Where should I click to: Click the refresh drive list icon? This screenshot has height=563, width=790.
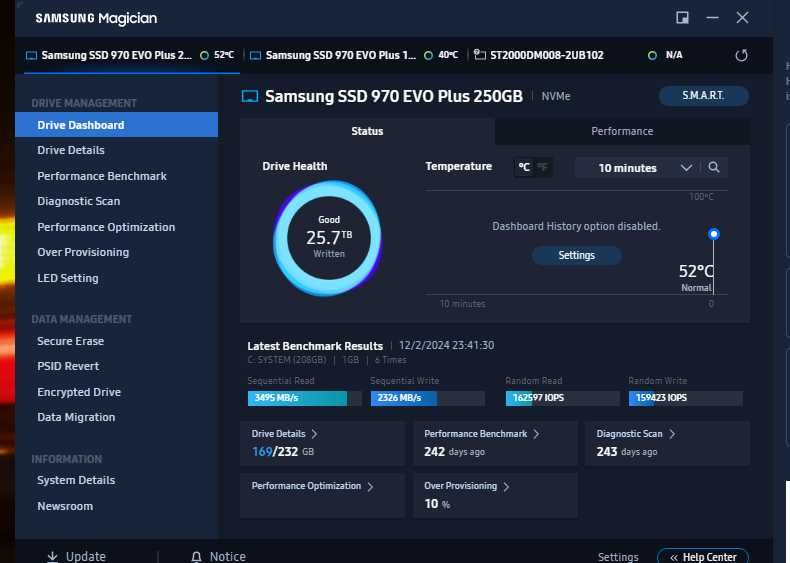click(x=741, y=55)
